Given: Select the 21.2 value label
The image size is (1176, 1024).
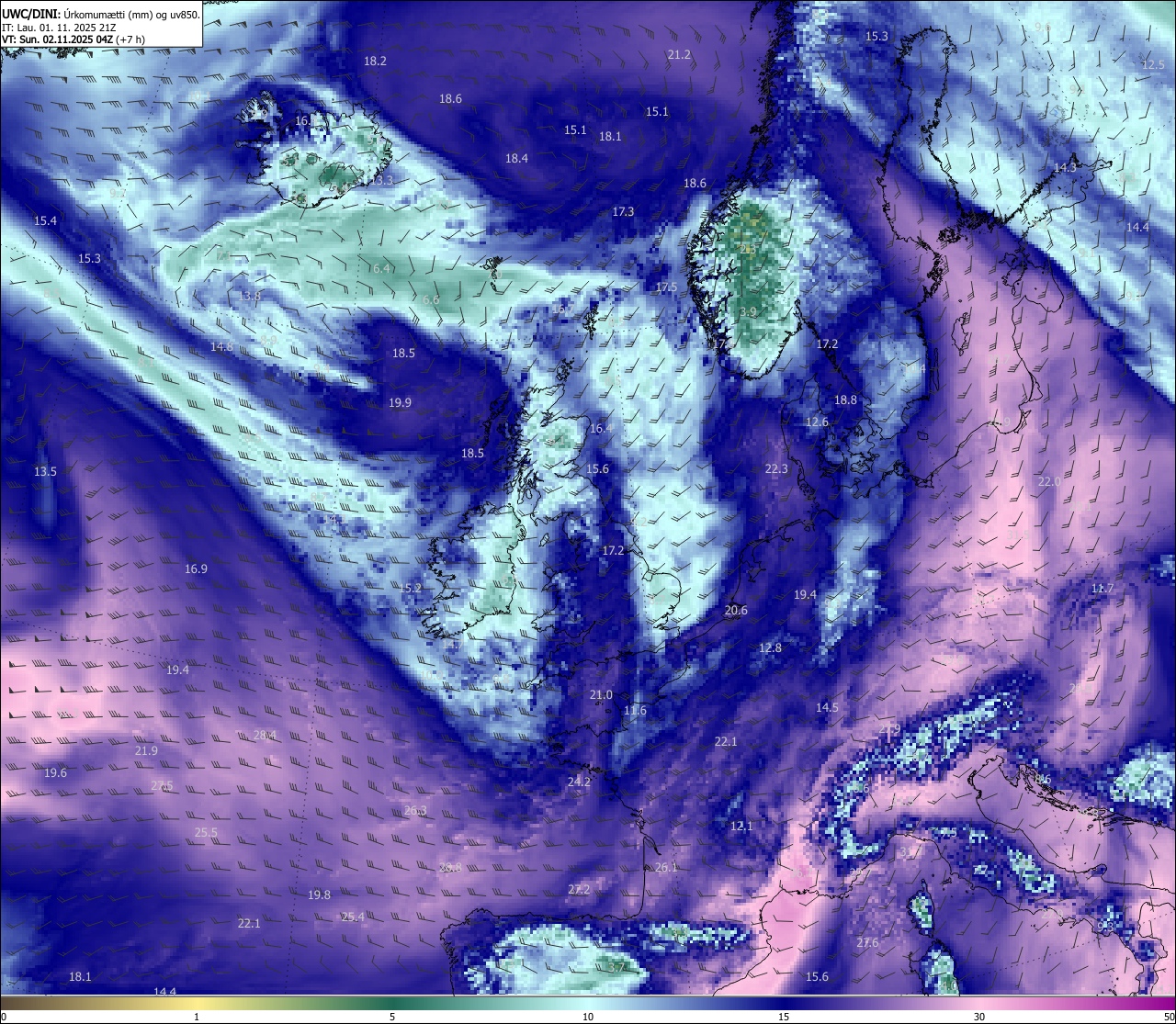Looking at the screenshot, I should pyautogui.click(x=679, y=55).
